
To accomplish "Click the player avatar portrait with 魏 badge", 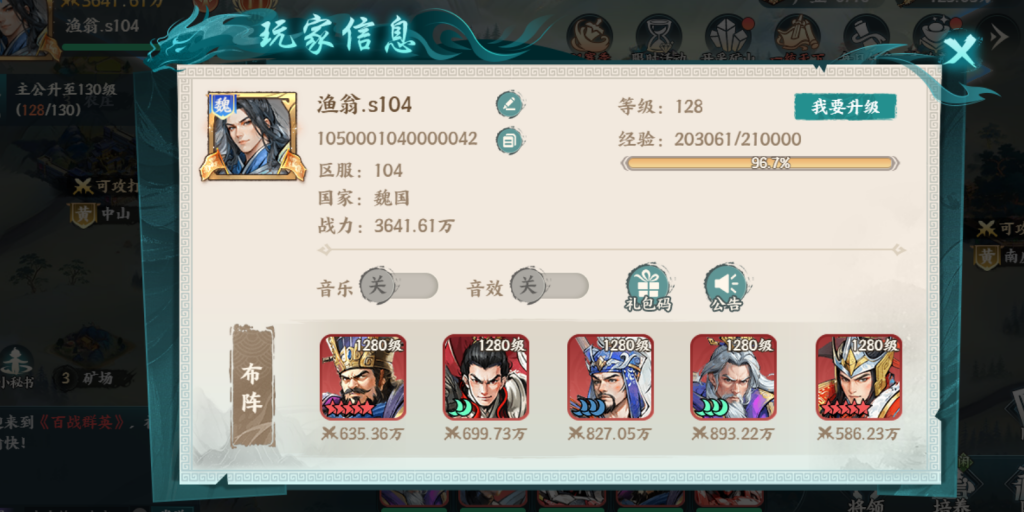I will (x=252, y=136).
